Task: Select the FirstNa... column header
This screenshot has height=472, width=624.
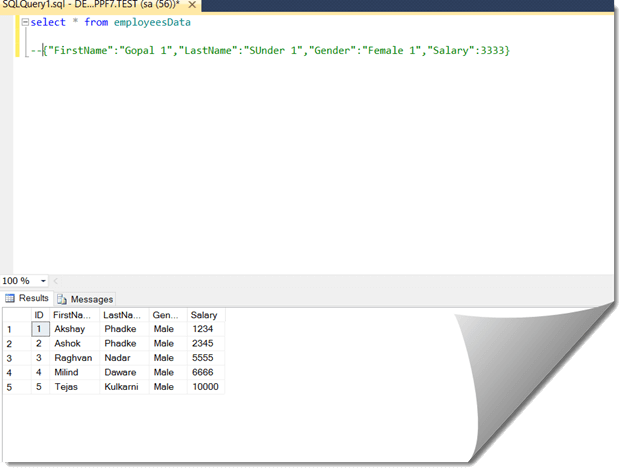Action: (74, 315)
